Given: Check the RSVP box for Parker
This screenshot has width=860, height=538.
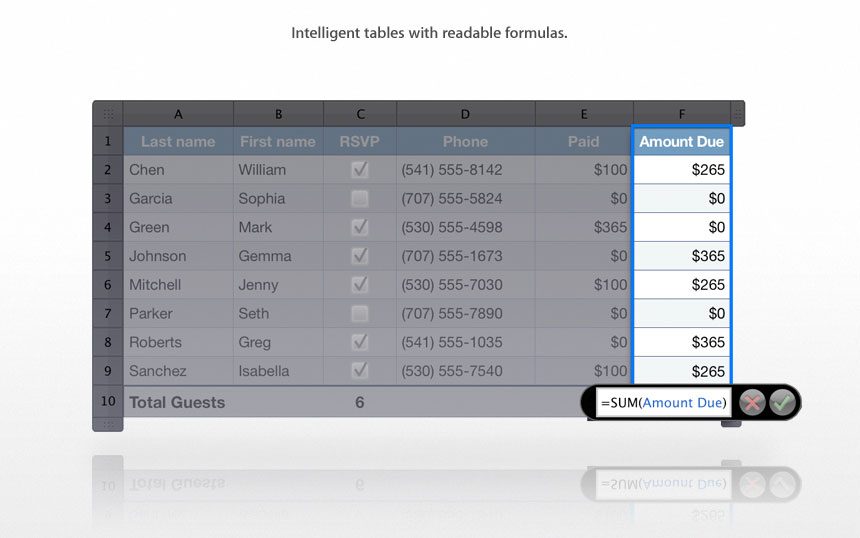Looking at the screenshot, I should [360, 314].
